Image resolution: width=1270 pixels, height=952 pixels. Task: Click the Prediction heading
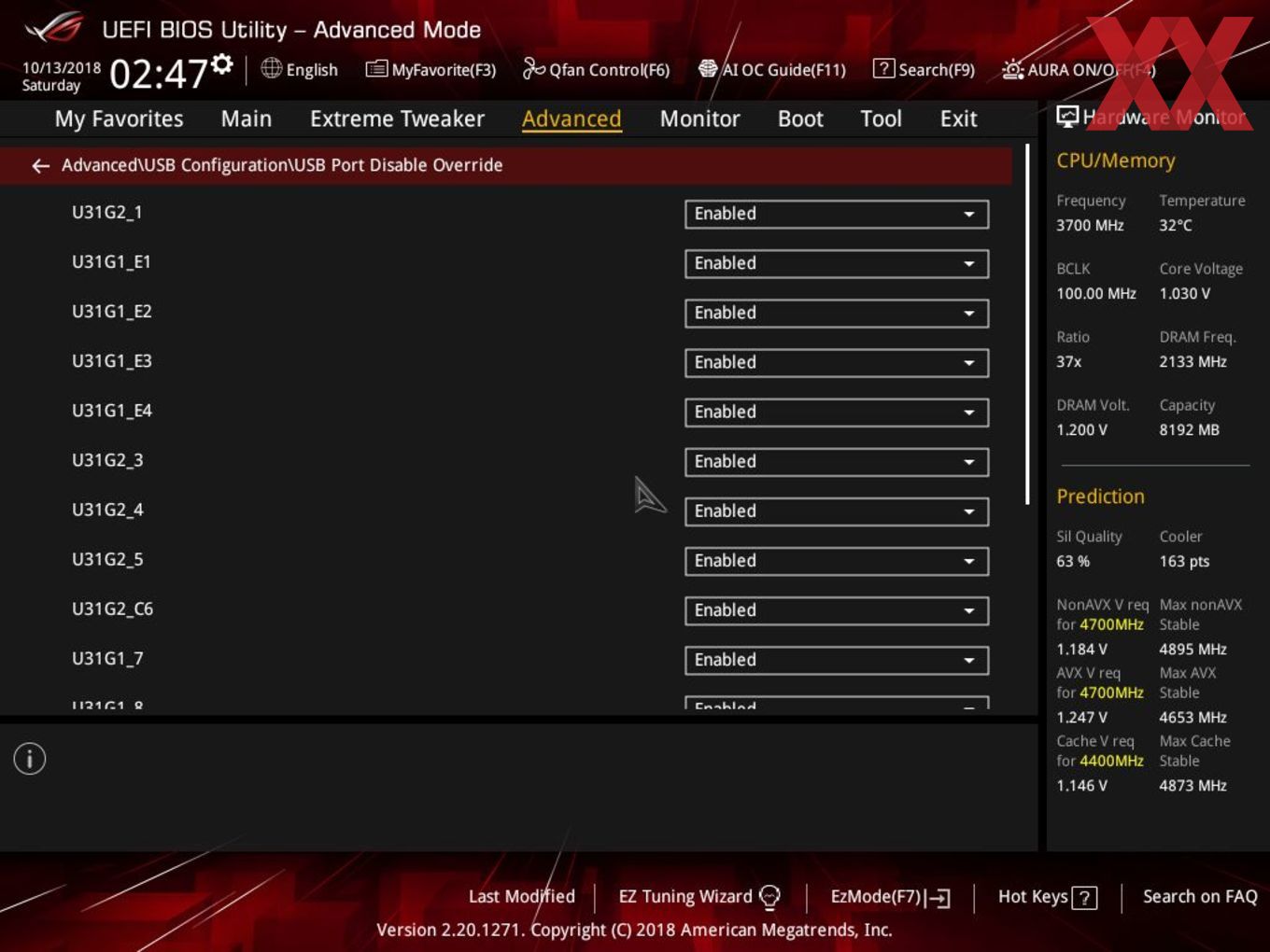click(1100, 497)
